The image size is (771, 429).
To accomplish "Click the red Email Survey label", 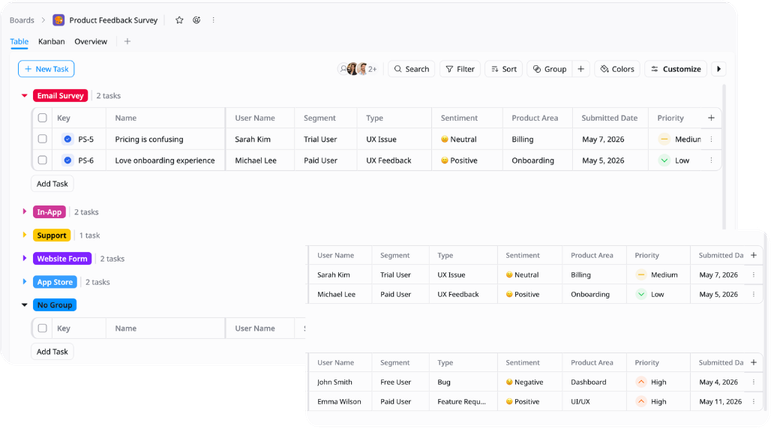I will (x=60, y=95).
